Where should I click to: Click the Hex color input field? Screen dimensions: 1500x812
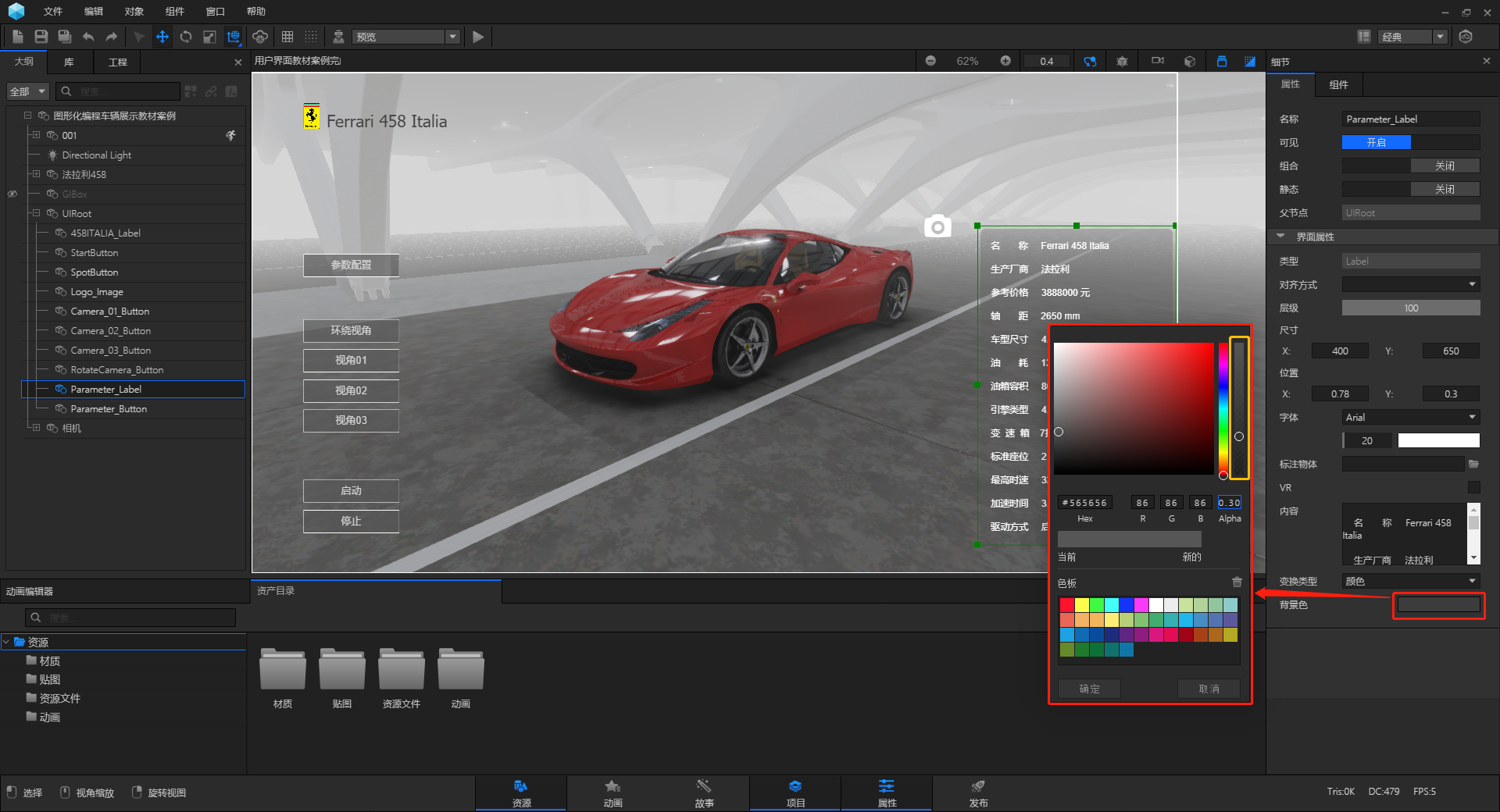coord(1084,502)
